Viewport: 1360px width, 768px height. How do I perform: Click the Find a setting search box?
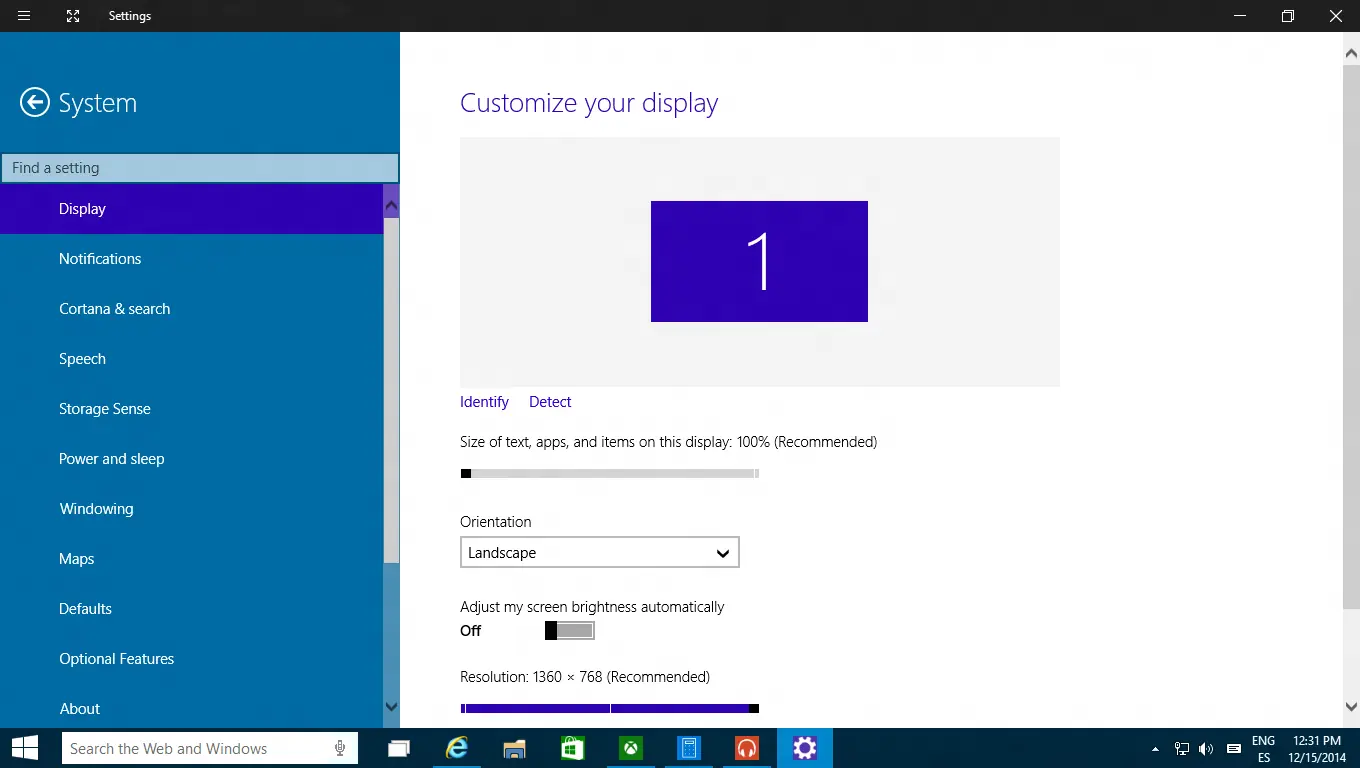click(x=200, y=167)
